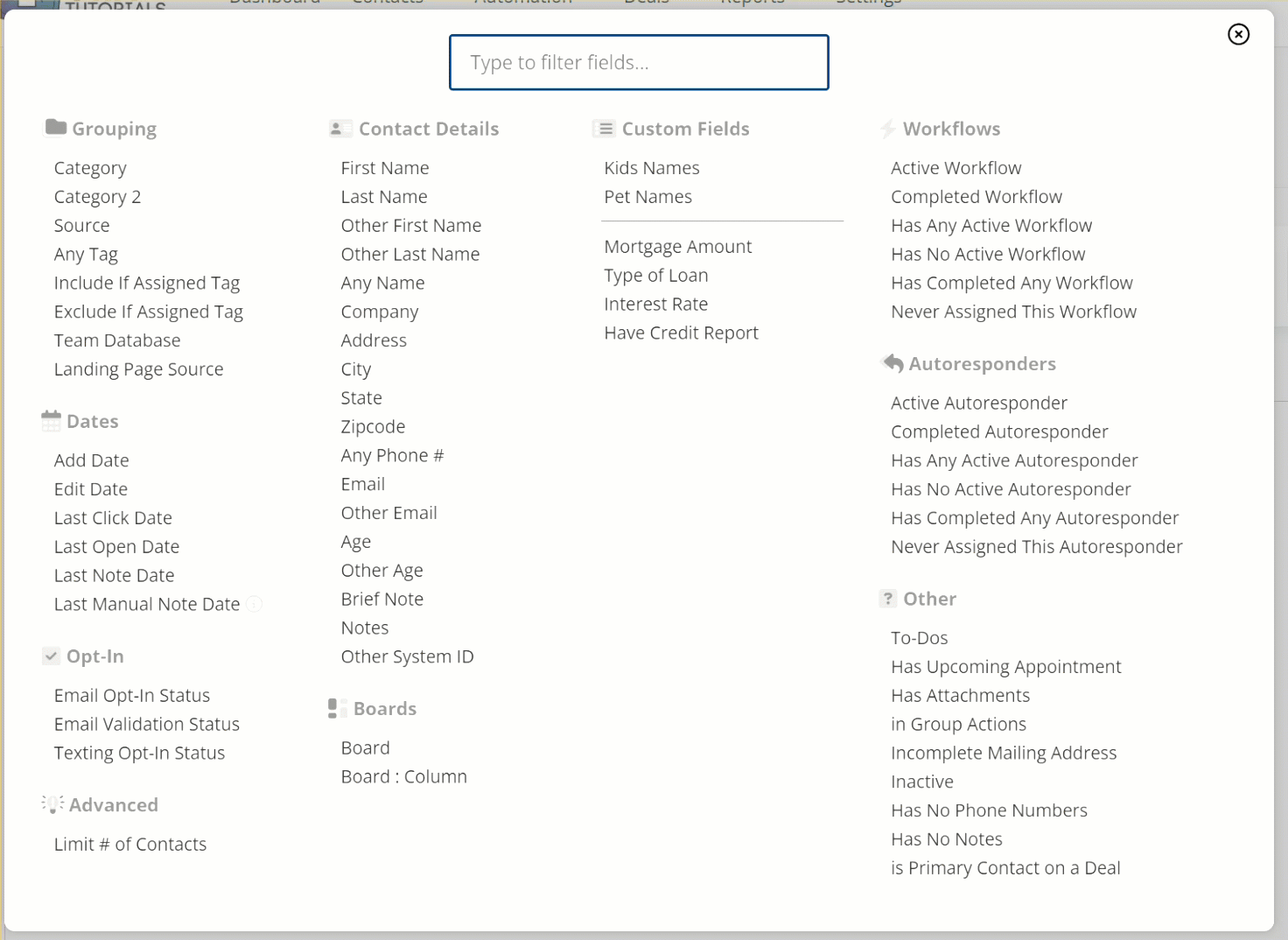Click the Grouping folder icon

pos(56,128)
